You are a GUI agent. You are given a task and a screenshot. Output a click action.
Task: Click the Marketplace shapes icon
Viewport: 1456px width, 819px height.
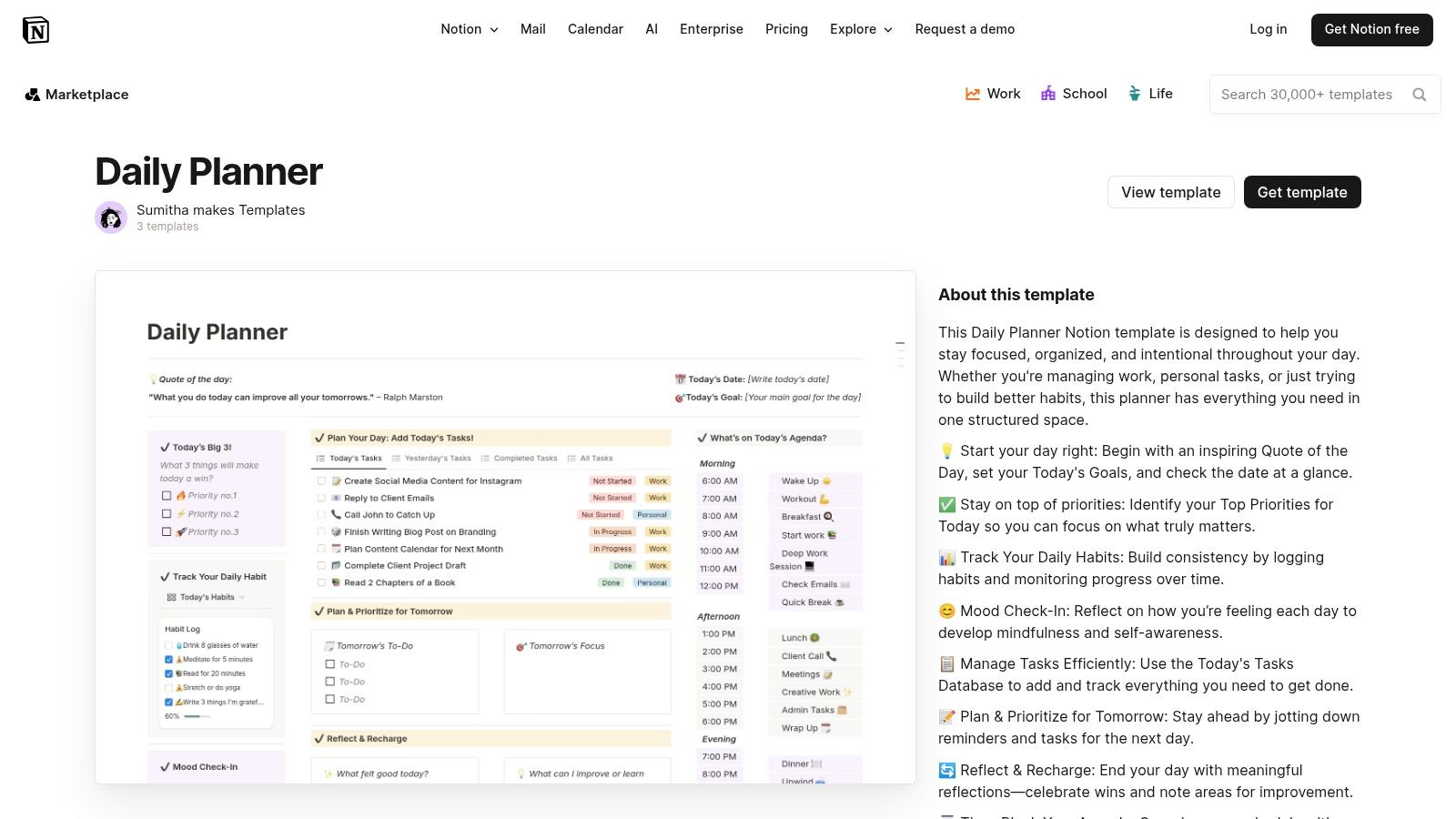click(x=32, y=95)
